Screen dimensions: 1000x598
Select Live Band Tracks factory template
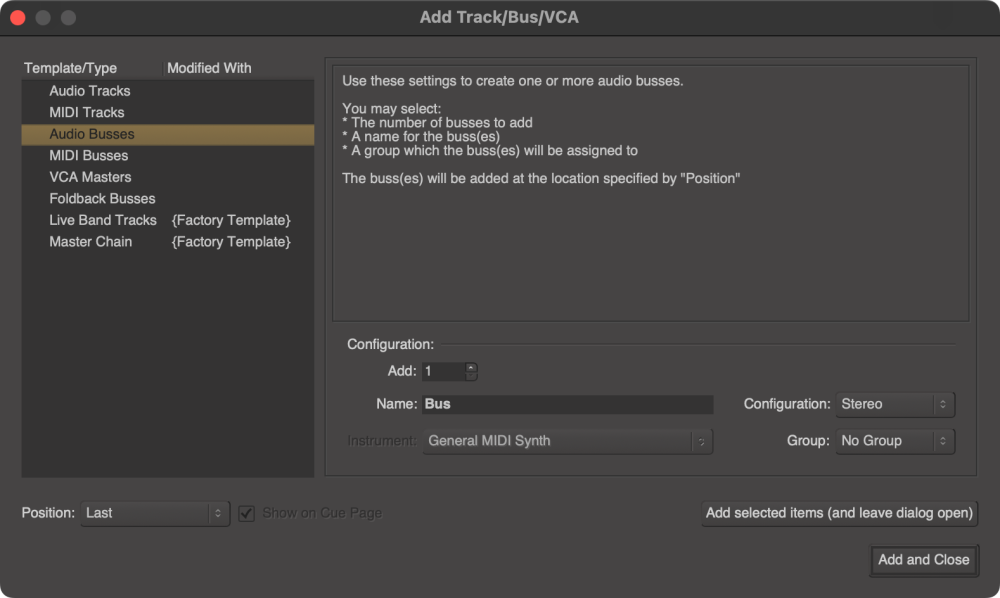[103, 220]
